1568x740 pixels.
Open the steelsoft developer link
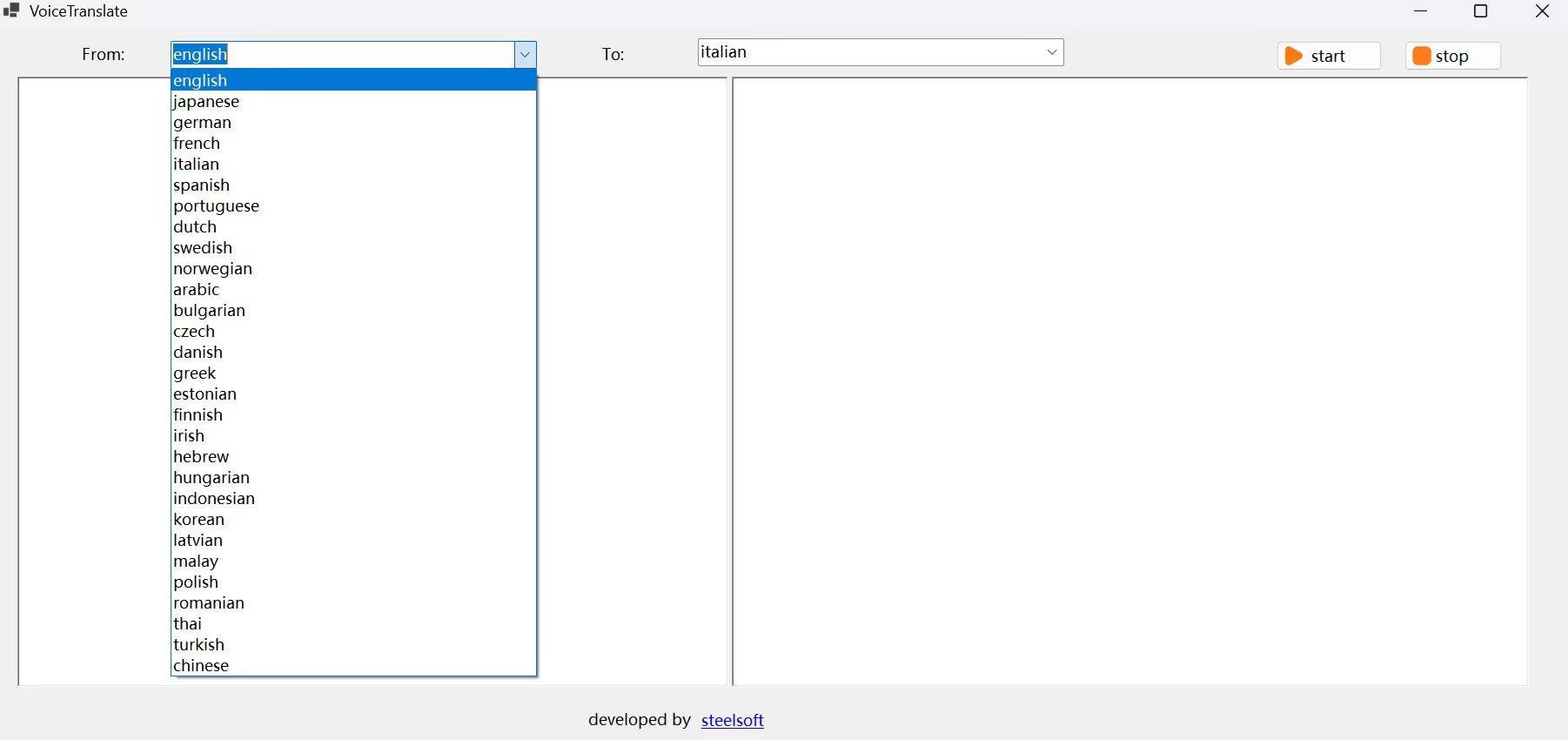coord(733,720)
